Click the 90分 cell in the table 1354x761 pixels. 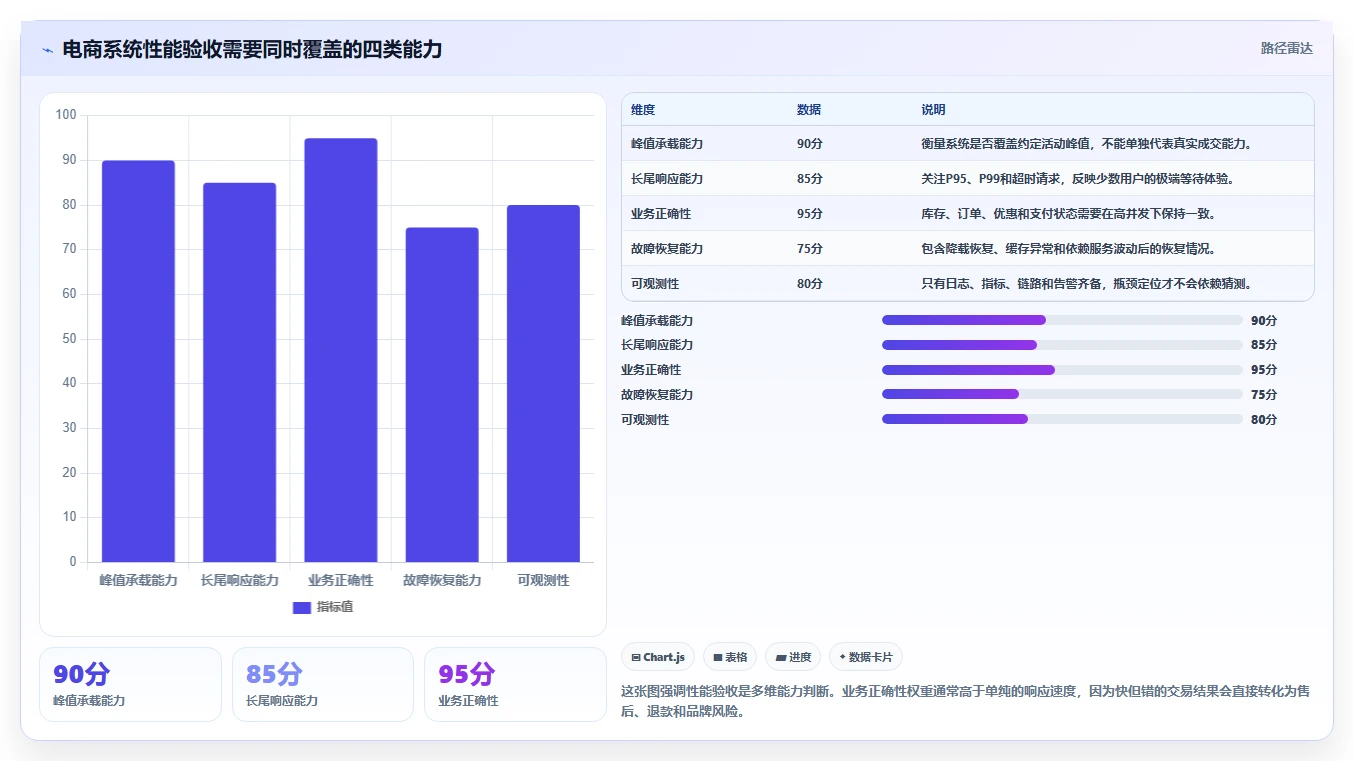click(x=810, y=143)
